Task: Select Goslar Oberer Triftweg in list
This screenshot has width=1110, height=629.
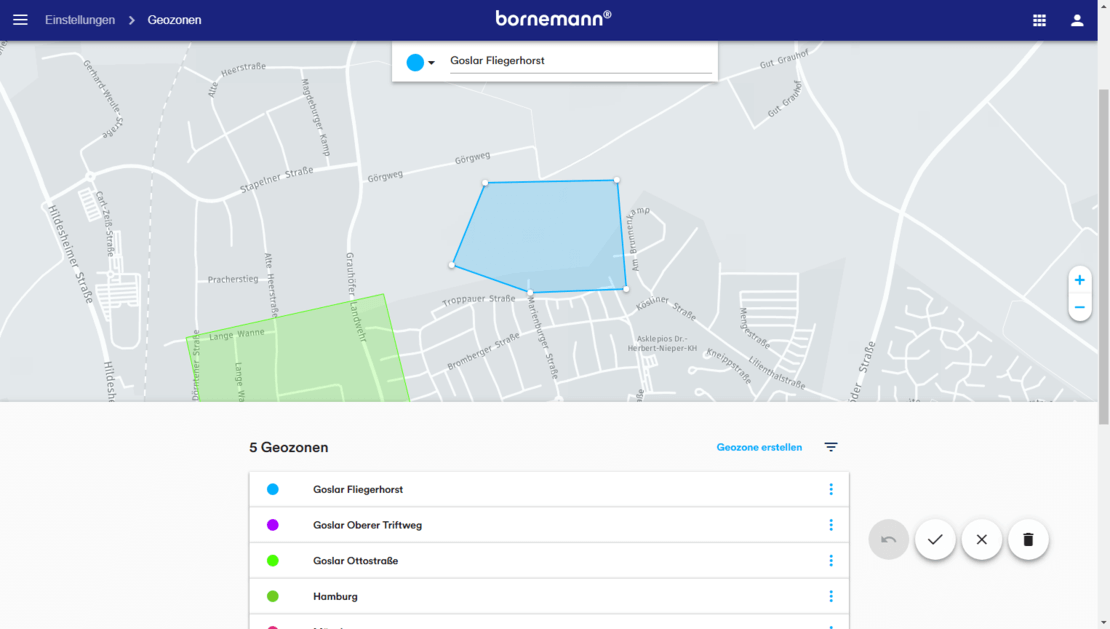Action: point(549,525)
